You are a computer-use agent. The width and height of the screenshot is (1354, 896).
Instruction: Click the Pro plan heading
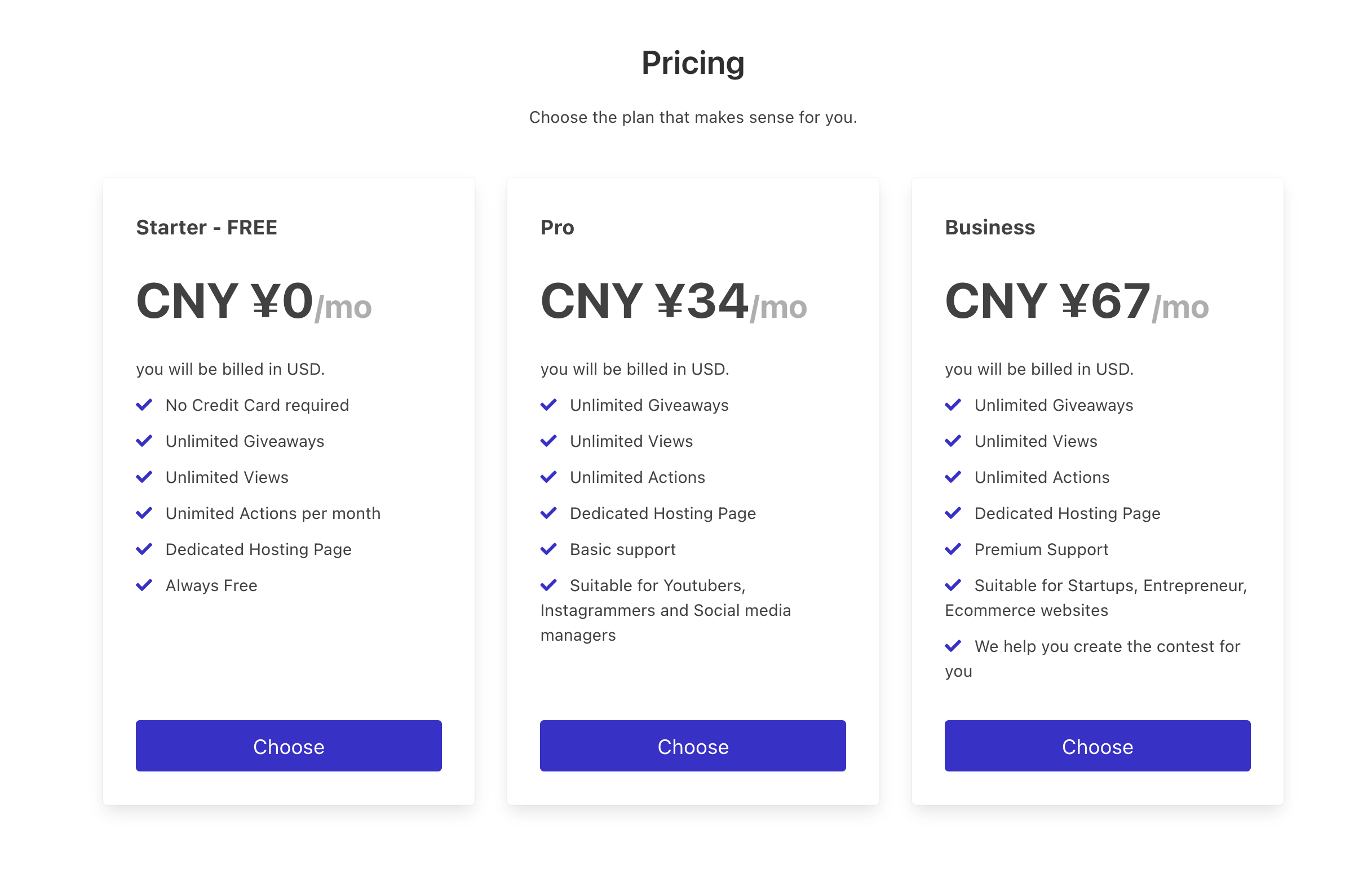coord(557,228)
